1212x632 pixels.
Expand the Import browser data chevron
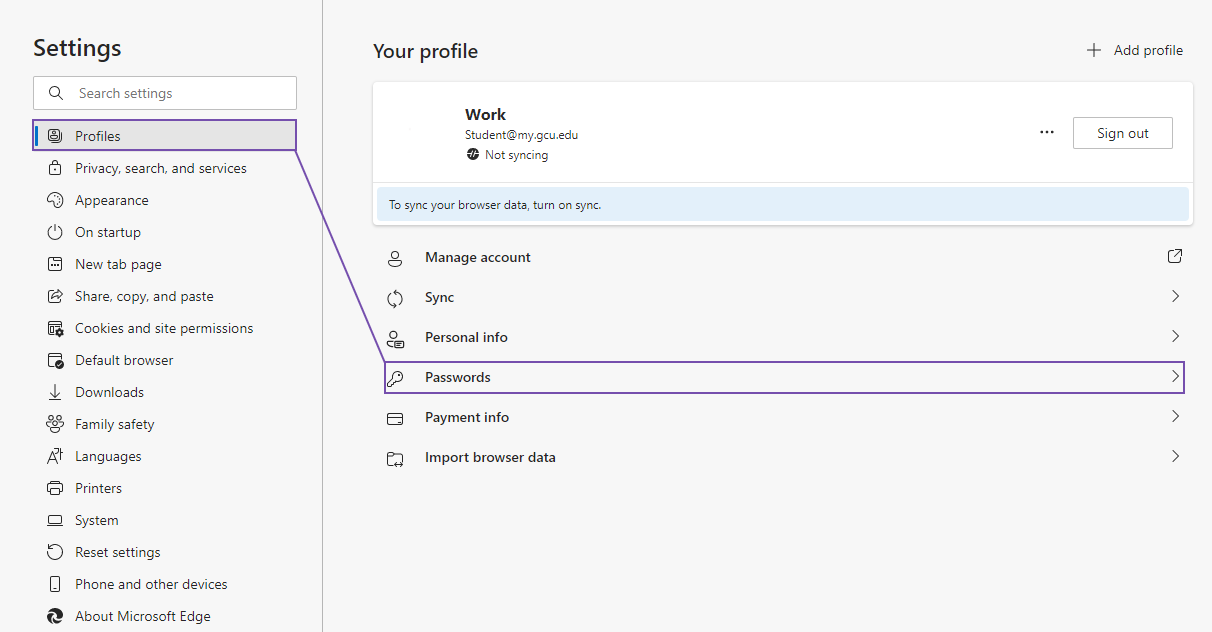click(1175, 456)
